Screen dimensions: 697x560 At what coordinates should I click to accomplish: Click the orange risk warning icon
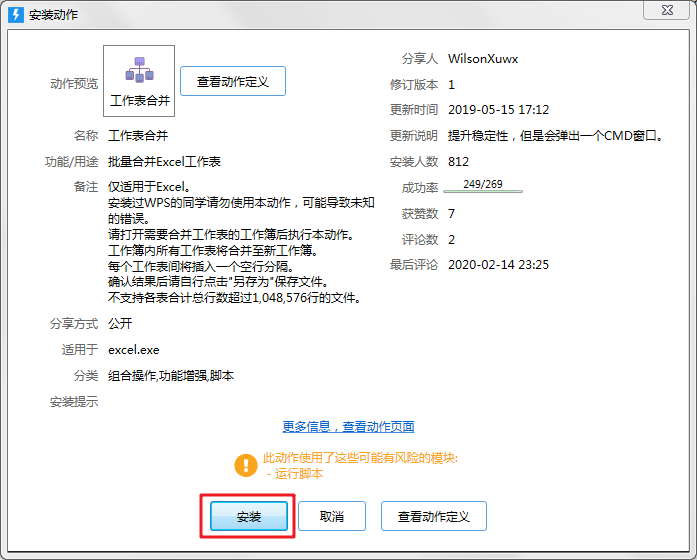point(246,465)
